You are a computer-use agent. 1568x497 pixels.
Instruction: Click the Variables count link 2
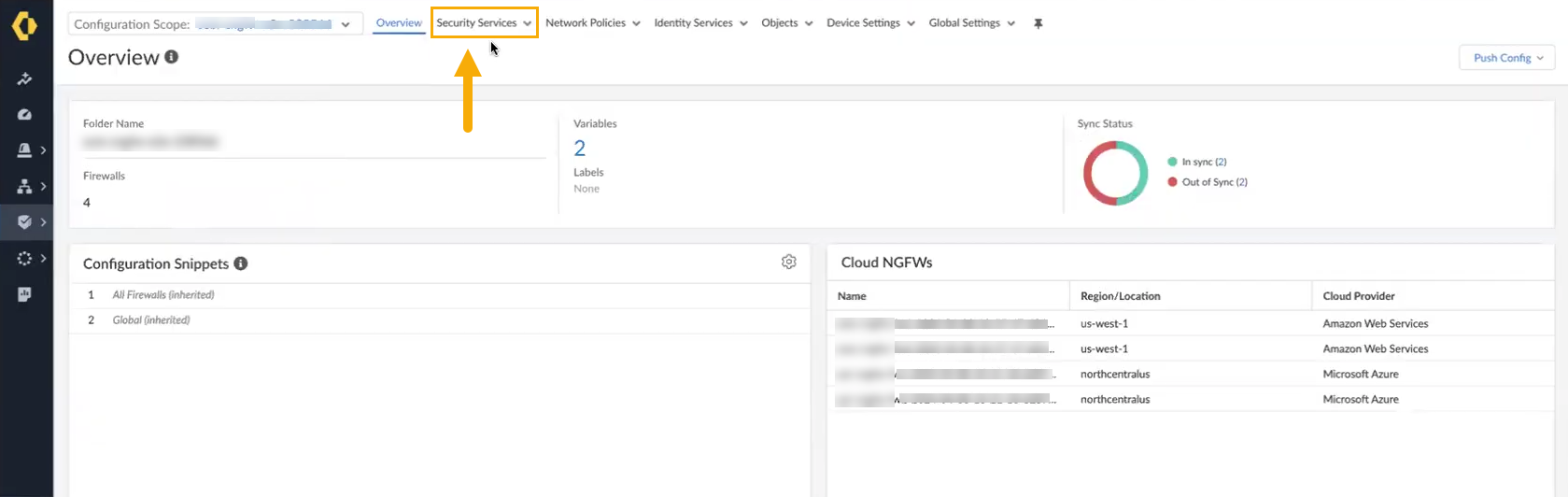[x=579, y=149]
